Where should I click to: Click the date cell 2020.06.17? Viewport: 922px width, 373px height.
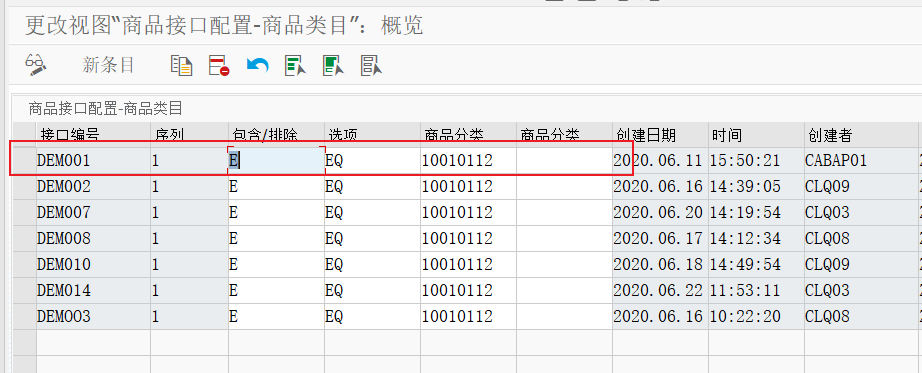click(660, 238)
